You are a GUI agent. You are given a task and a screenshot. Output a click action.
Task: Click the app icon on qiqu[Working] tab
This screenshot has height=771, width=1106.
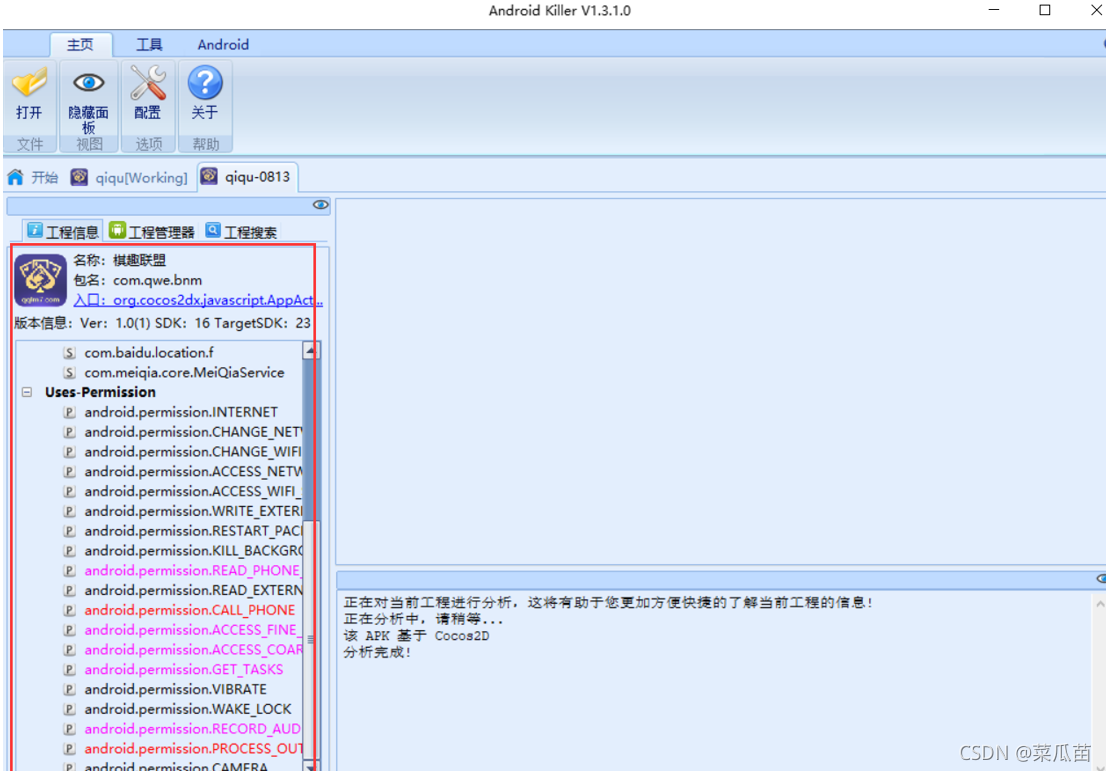79,177
